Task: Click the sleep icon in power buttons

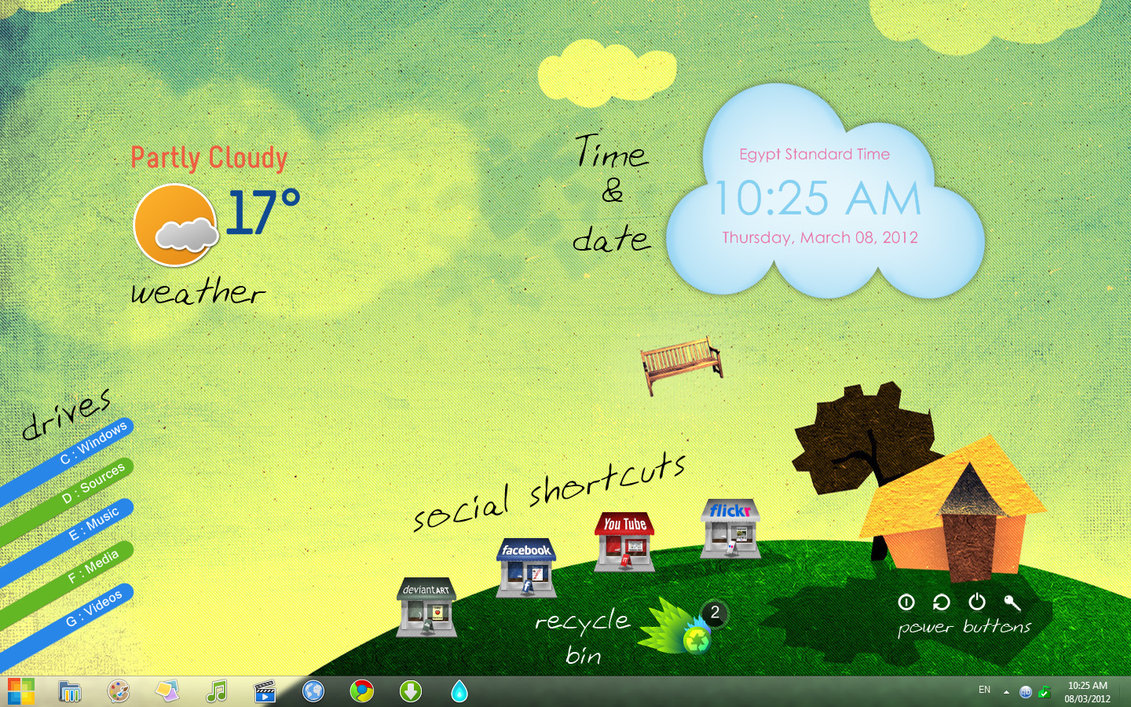Action: click(x=906, y=602)
